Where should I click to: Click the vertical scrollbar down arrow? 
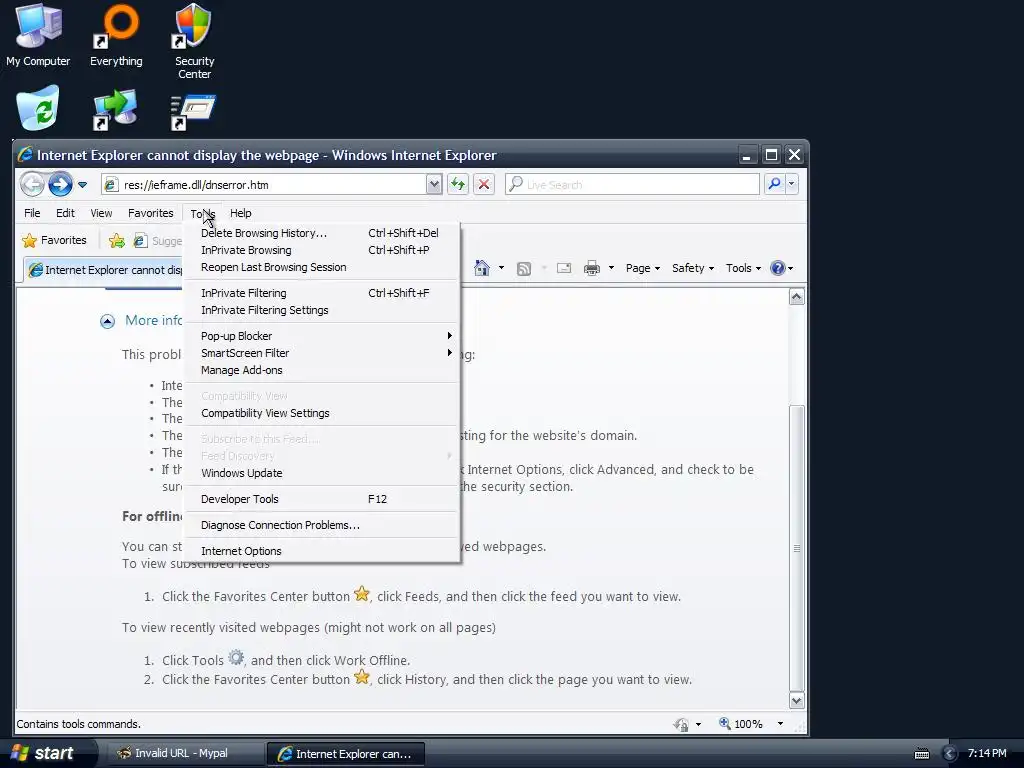click(x=796, y=701)
